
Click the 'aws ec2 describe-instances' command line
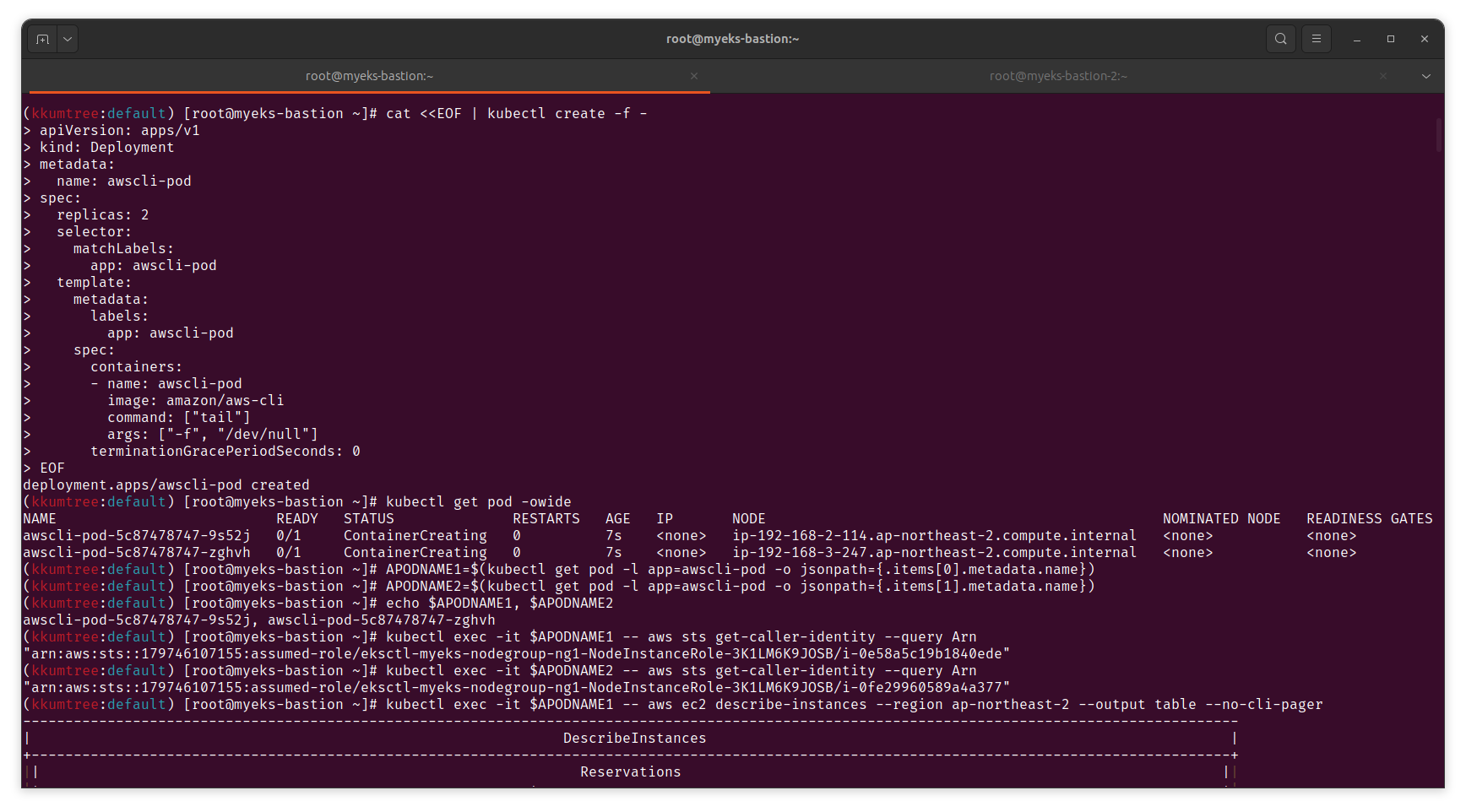point(855,704)
